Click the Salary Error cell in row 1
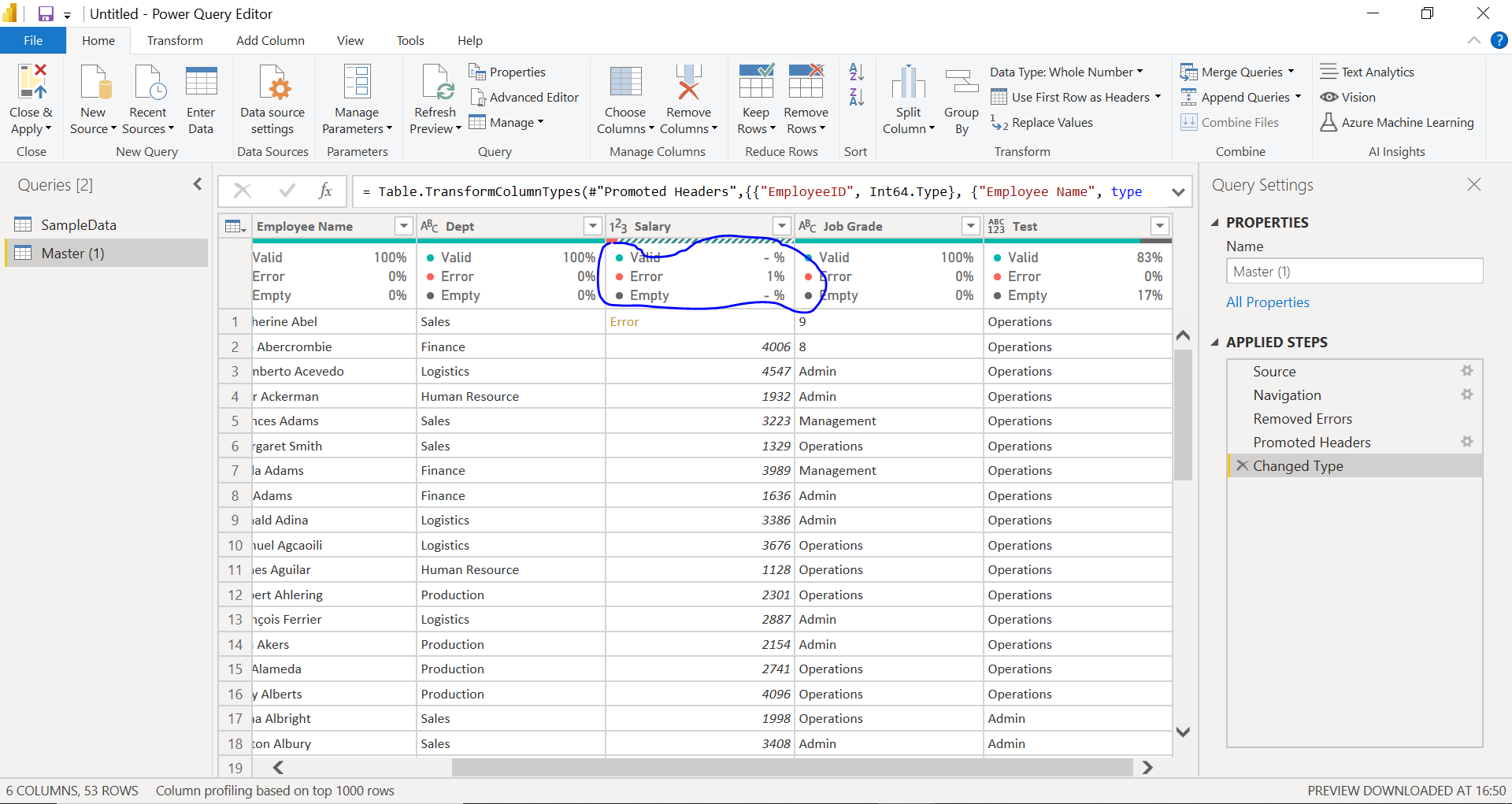This screenshot has width=1512, height=804. coord(700,321)
